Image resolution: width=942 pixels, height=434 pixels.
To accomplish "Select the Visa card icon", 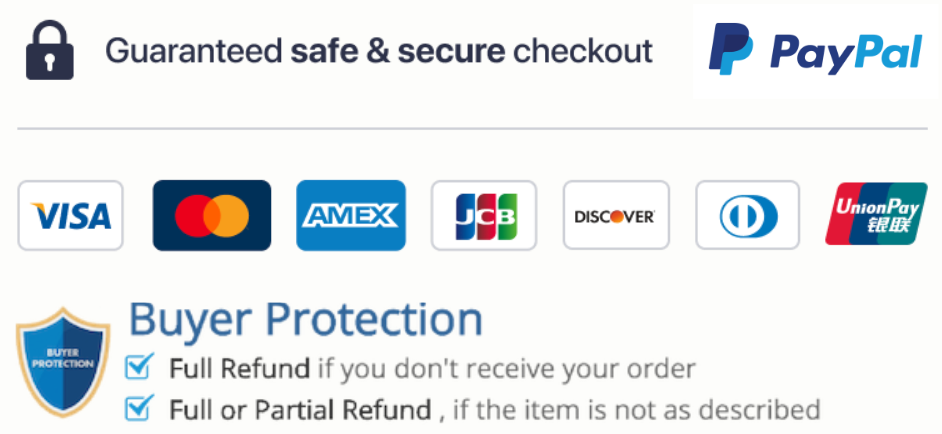I will click(70, 215).
